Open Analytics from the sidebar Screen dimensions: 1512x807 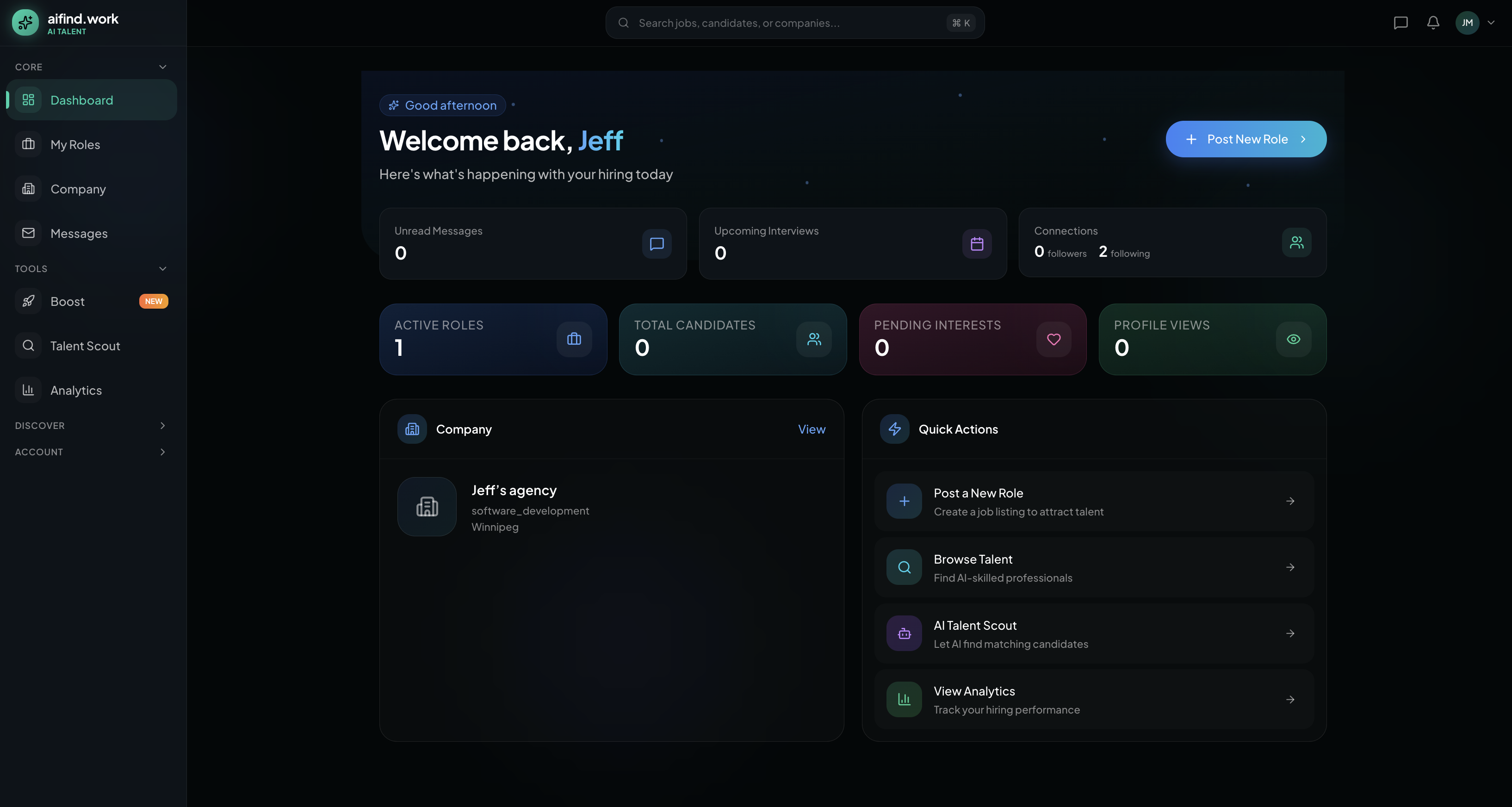point(76,390)
